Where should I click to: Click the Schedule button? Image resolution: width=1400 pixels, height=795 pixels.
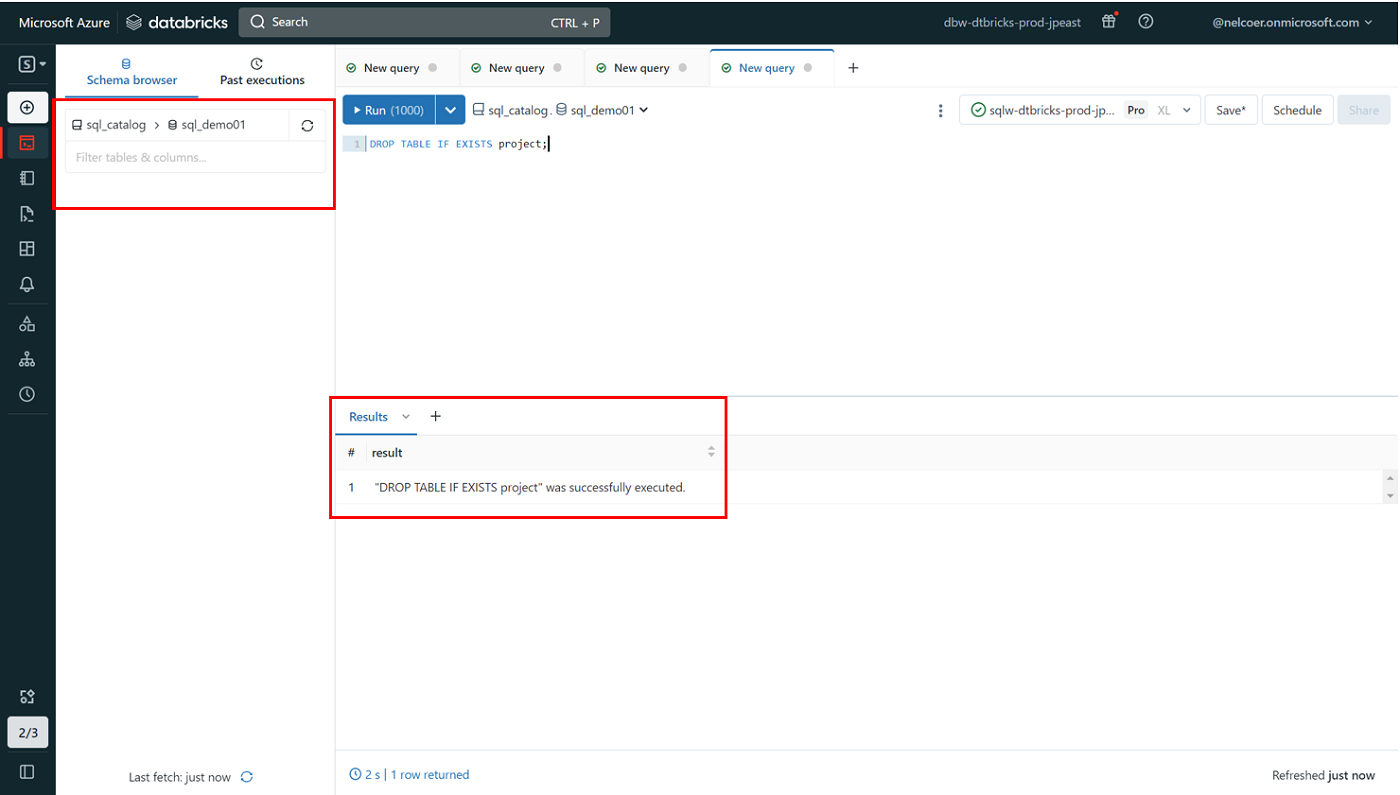[x=1297, y=110]
